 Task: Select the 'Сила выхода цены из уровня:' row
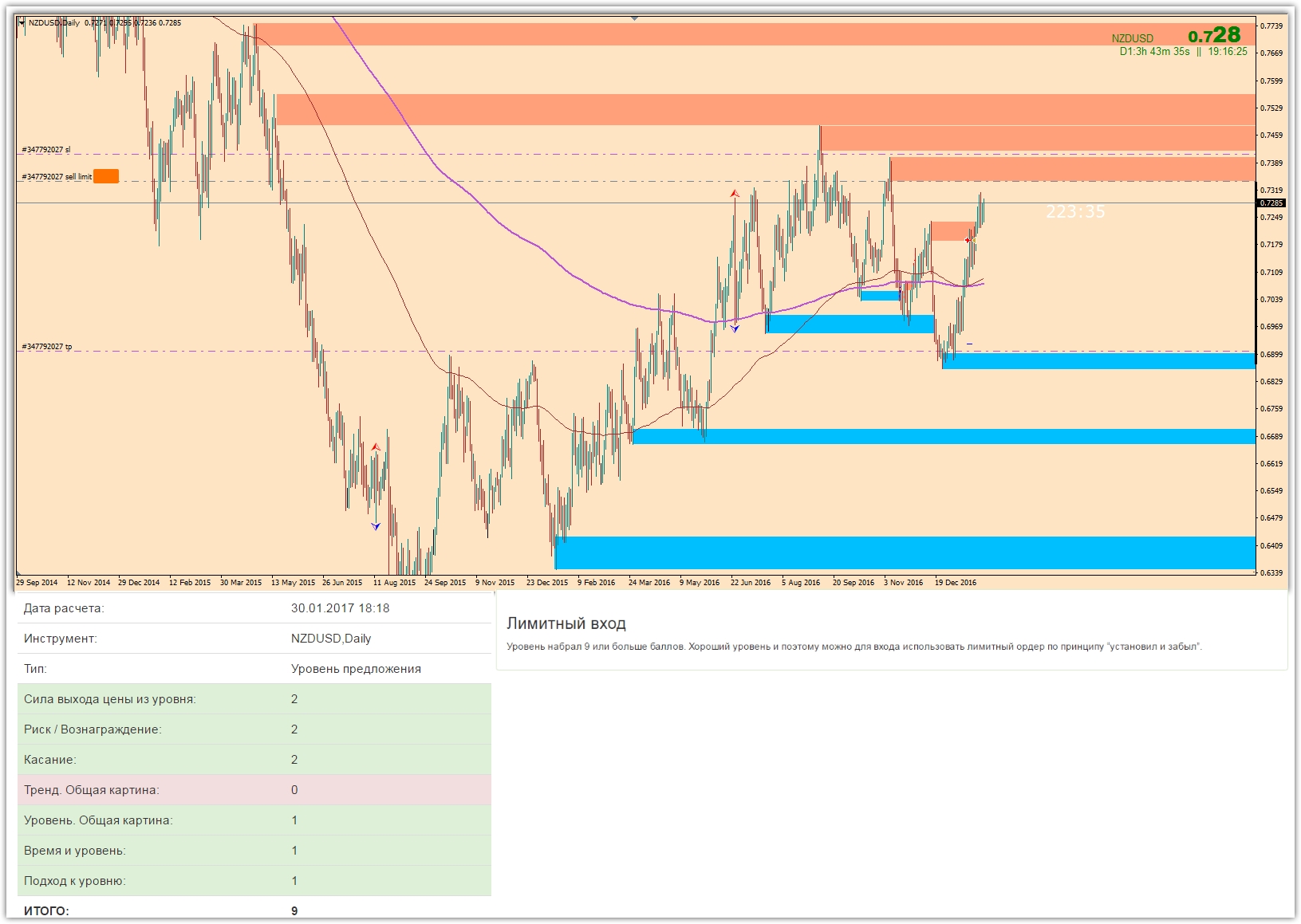pyautogui.click(x=254, y=699)
